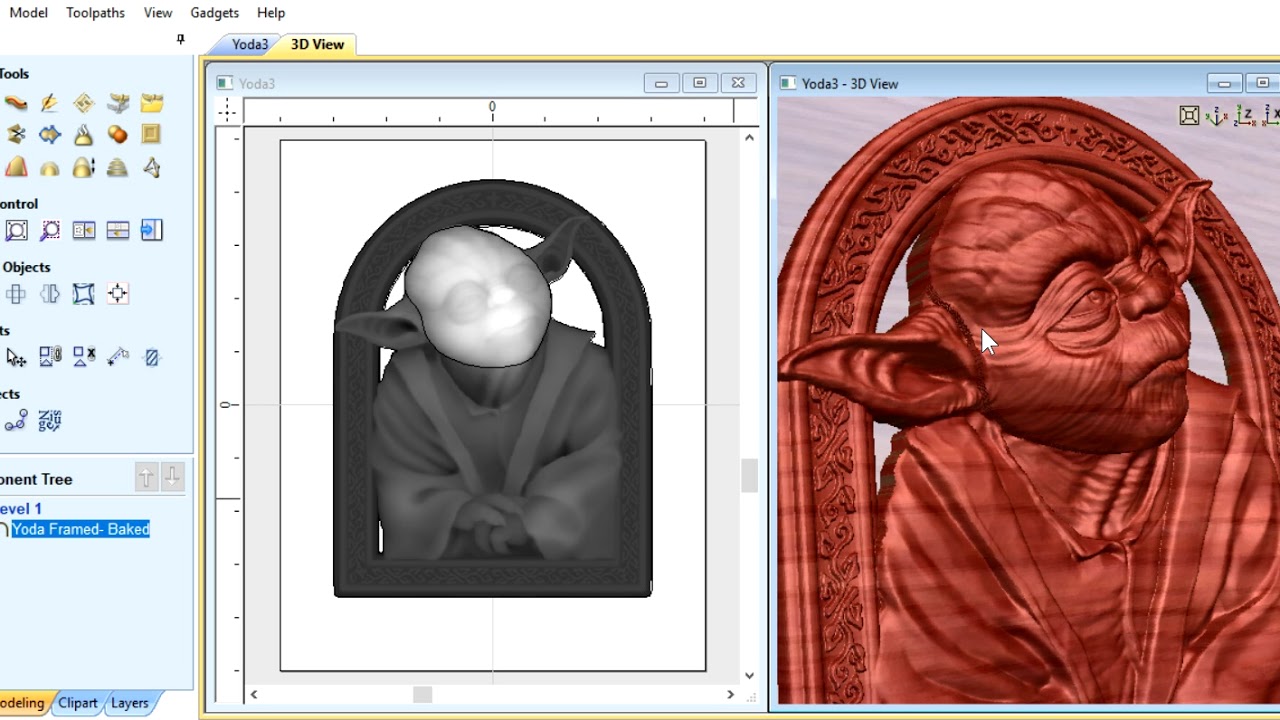Viewport: 1280px width, 720px height.
Task: Click zoom-to-fit icon in 3D View
Action: coord(1189,116)
